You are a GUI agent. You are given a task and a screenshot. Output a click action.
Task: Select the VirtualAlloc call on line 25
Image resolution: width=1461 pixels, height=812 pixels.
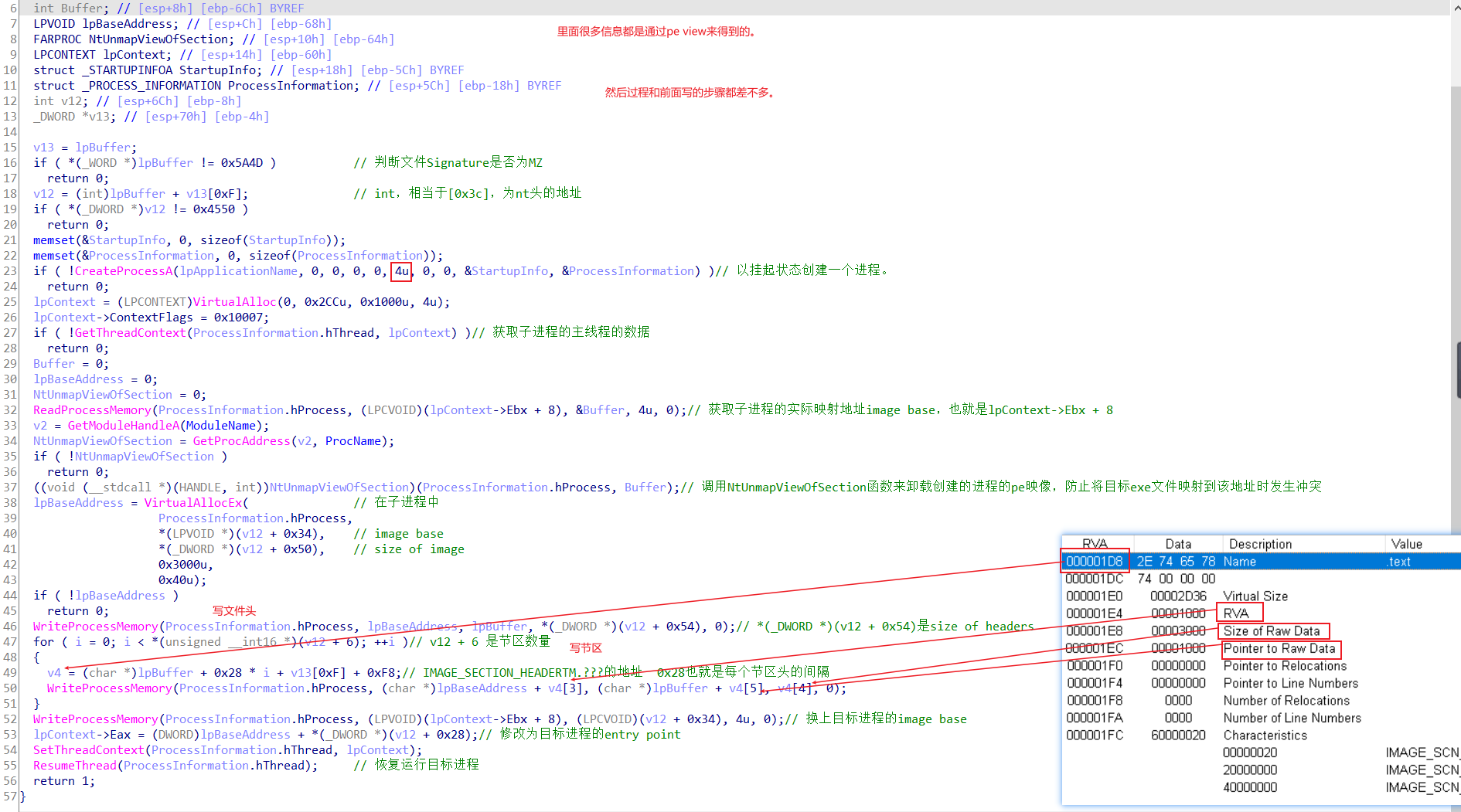tap(234, 302)
